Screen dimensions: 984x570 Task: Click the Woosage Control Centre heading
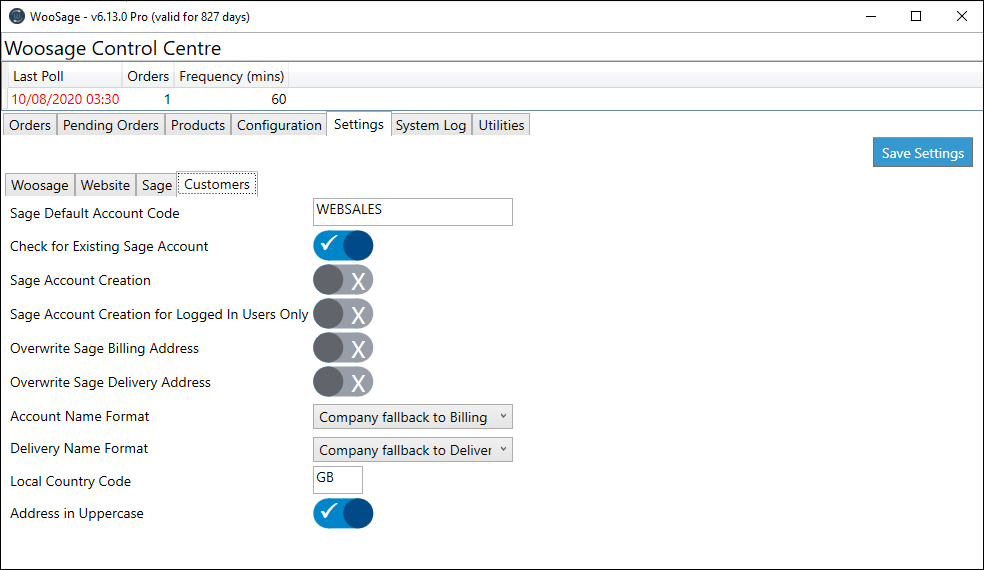tap(113, 48)
